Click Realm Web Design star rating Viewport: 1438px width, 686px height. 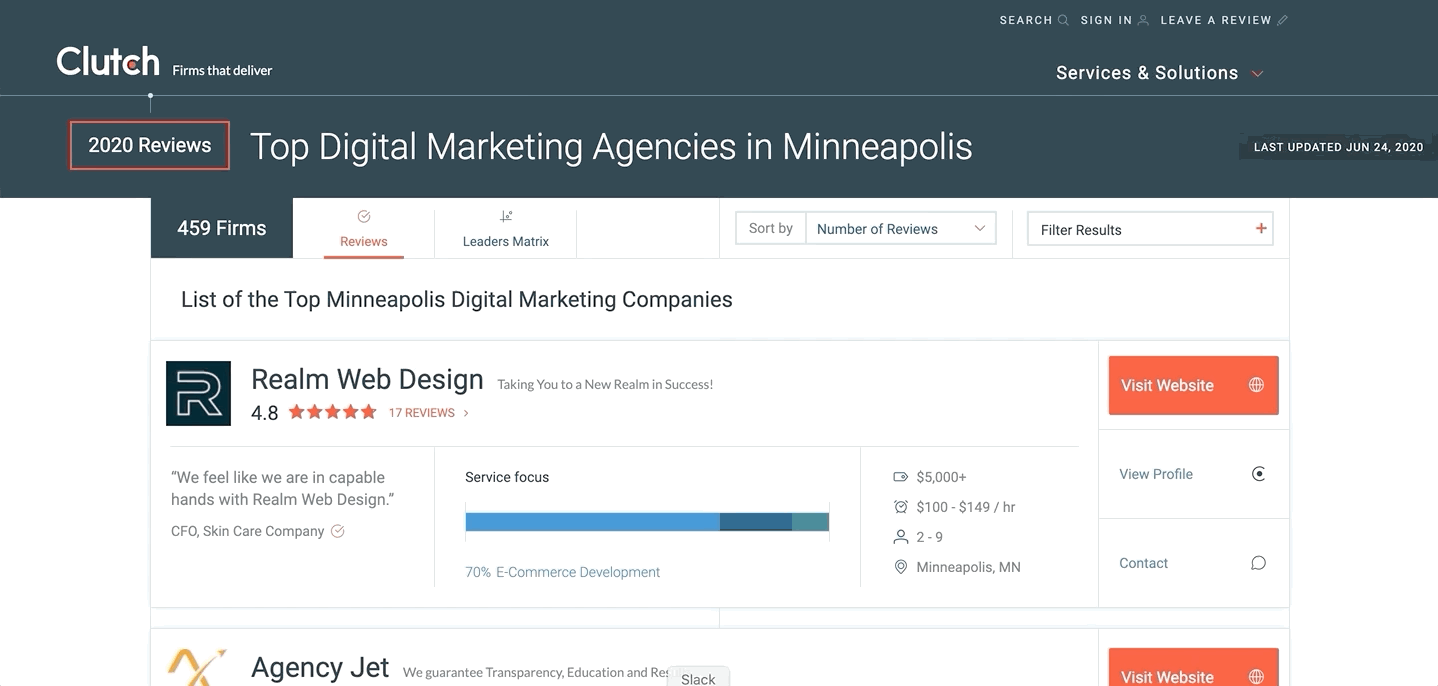pos(333,412)
